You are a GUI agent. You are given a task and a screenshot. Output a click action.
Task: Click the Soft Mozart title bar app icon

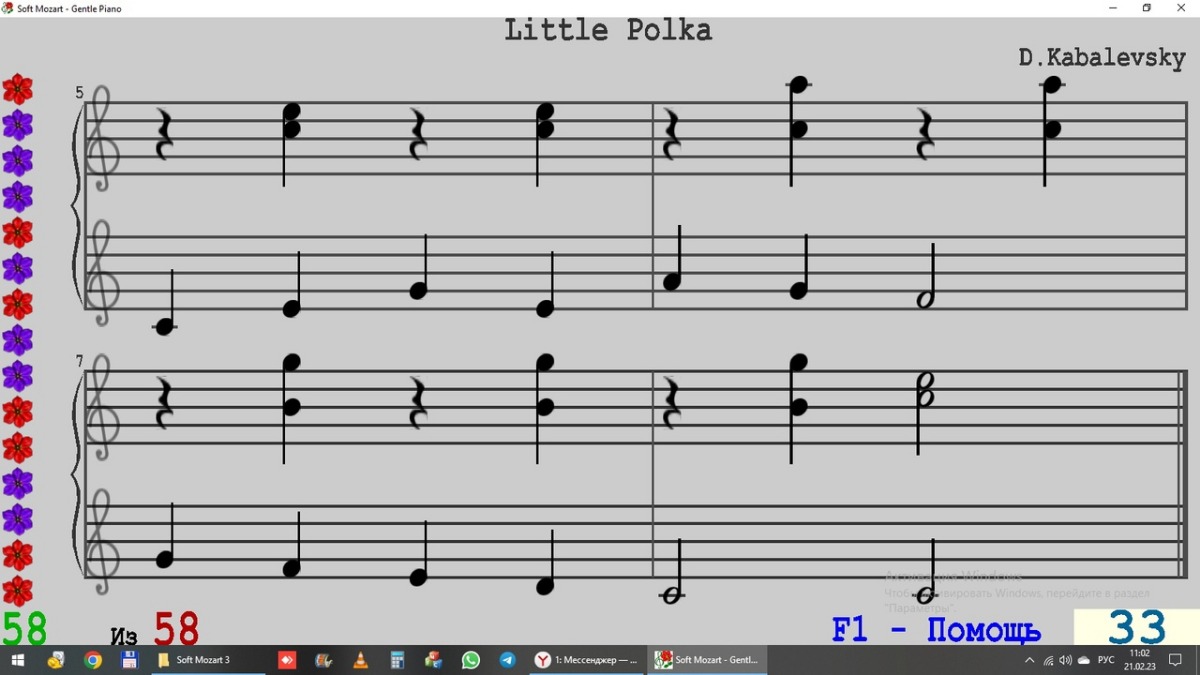(x=8, y=8)
